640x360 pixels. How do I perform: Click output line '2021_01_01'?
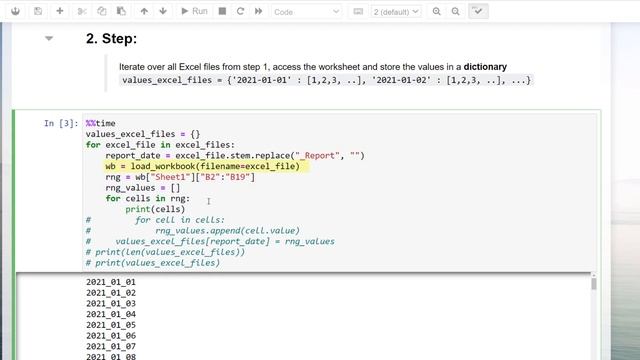tap(111, 282)
